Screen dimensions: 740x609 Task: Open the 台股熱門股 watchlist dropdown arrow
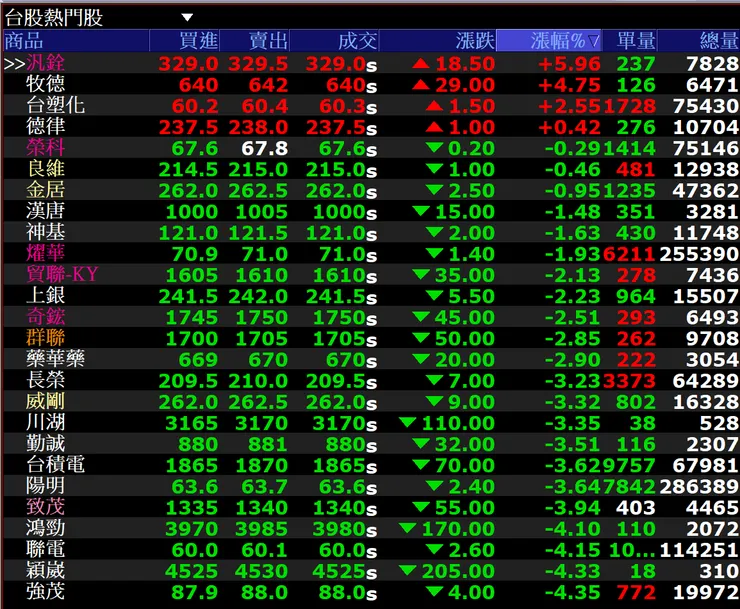tap(187, 18)
